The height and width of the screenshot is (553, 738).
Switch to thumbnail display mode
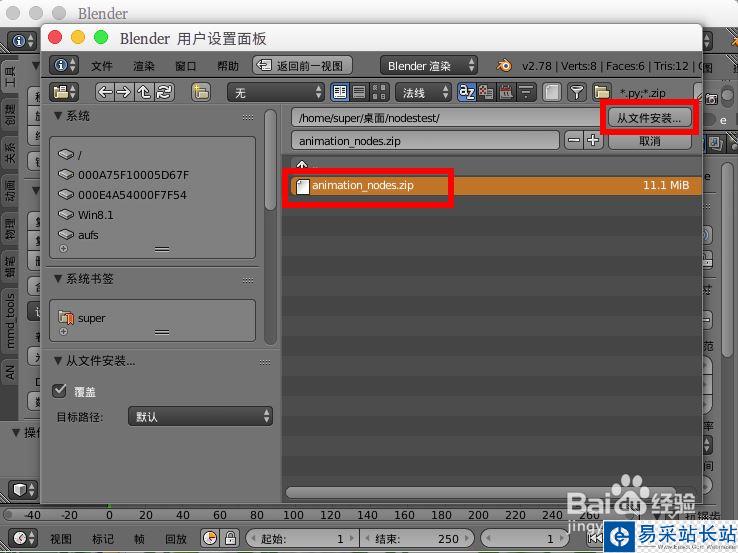pos(379,92)
